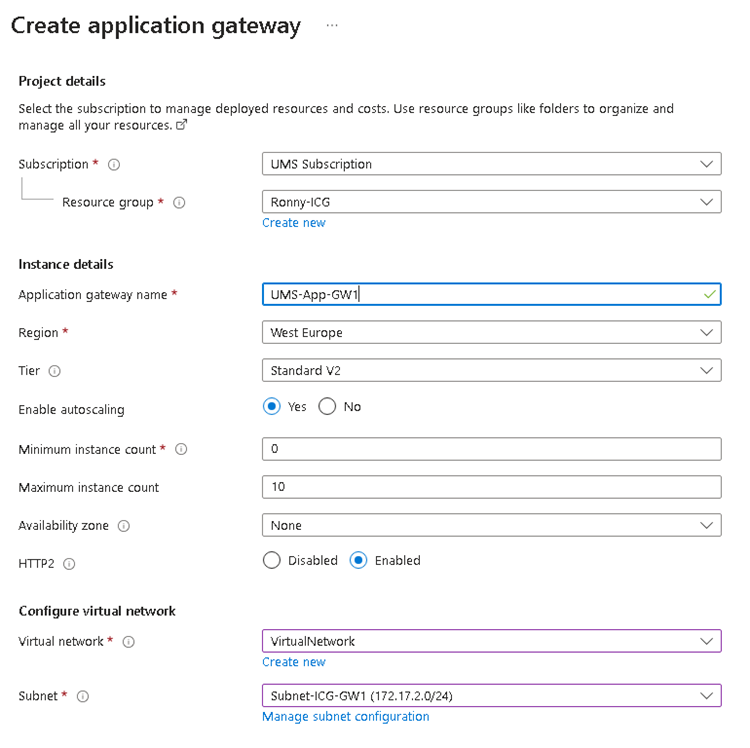Expand the Region dropdown
This screenshot has width=750, height=748.
coord(490,332)
